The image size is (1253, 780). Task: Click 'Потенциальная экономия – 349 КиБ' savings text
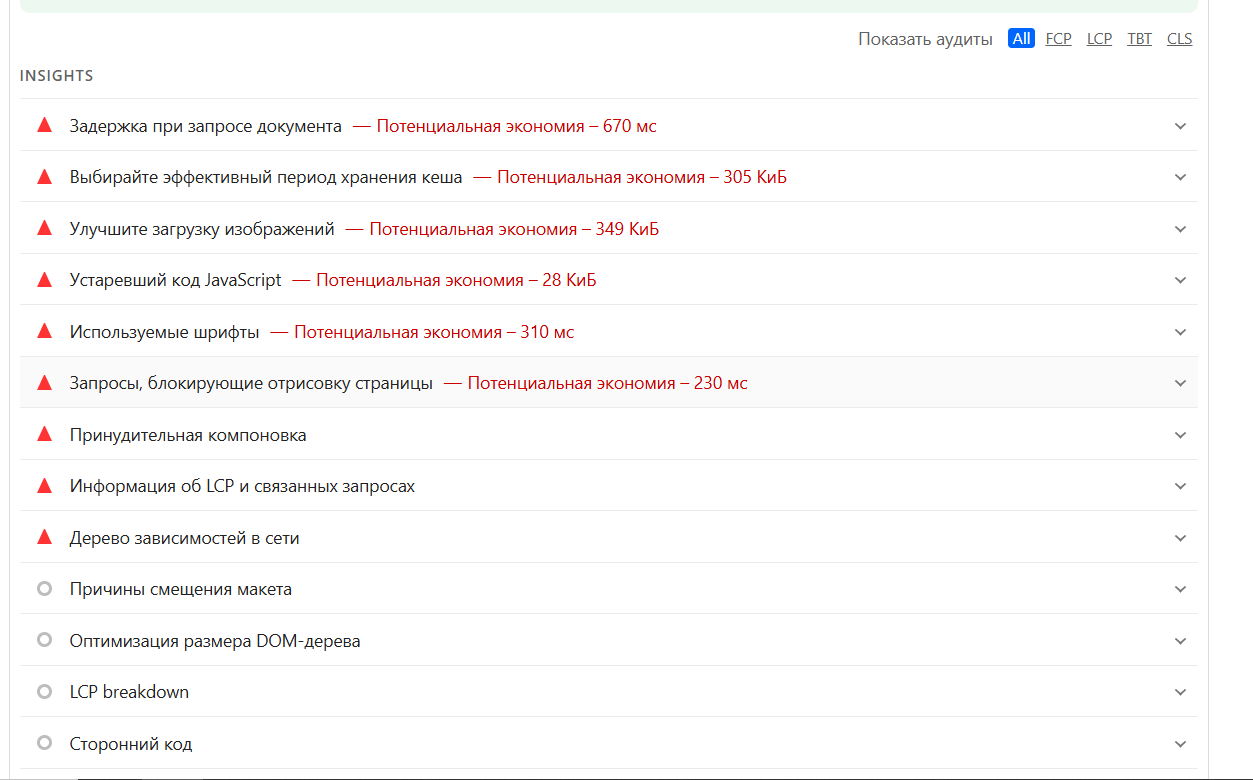pyautogui.click(x=514, y=229)
